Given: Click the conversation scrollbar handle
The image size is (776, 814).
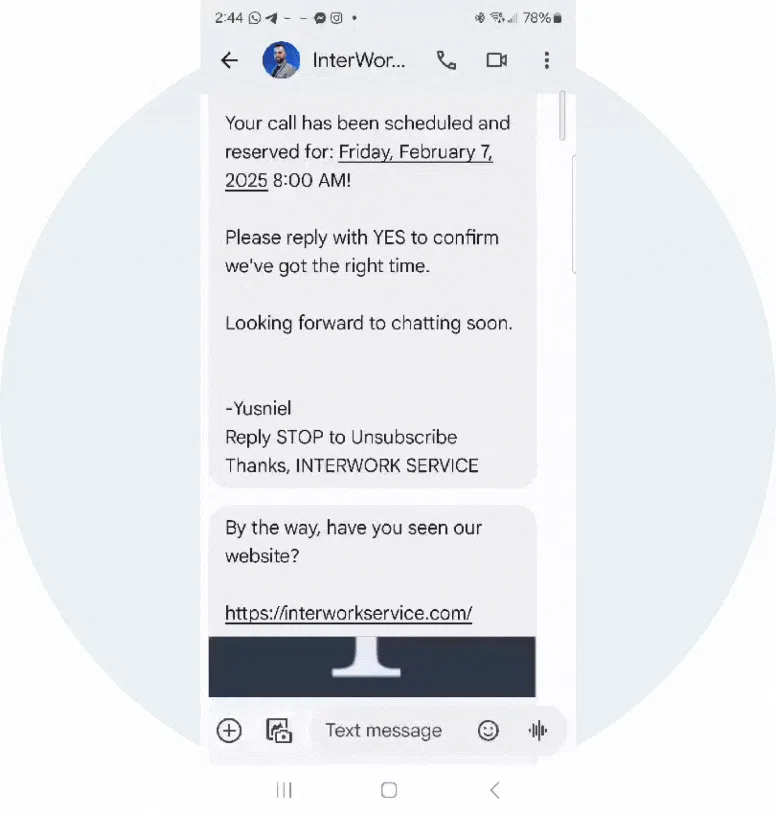Looking at the screenshot, I should (x=562, y=115).
